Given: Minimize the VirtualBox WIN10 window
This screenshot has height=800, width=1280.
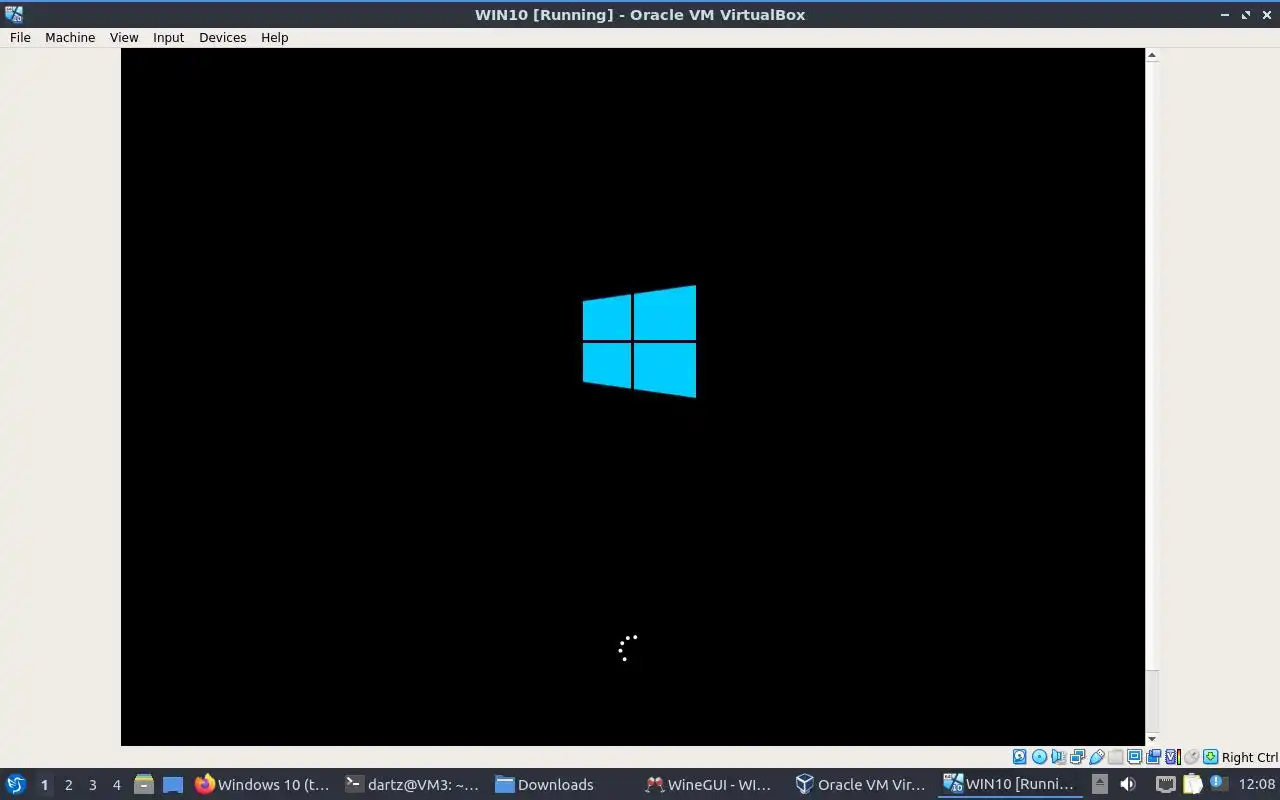Looking at the screenshot, I should [1226, 14].
